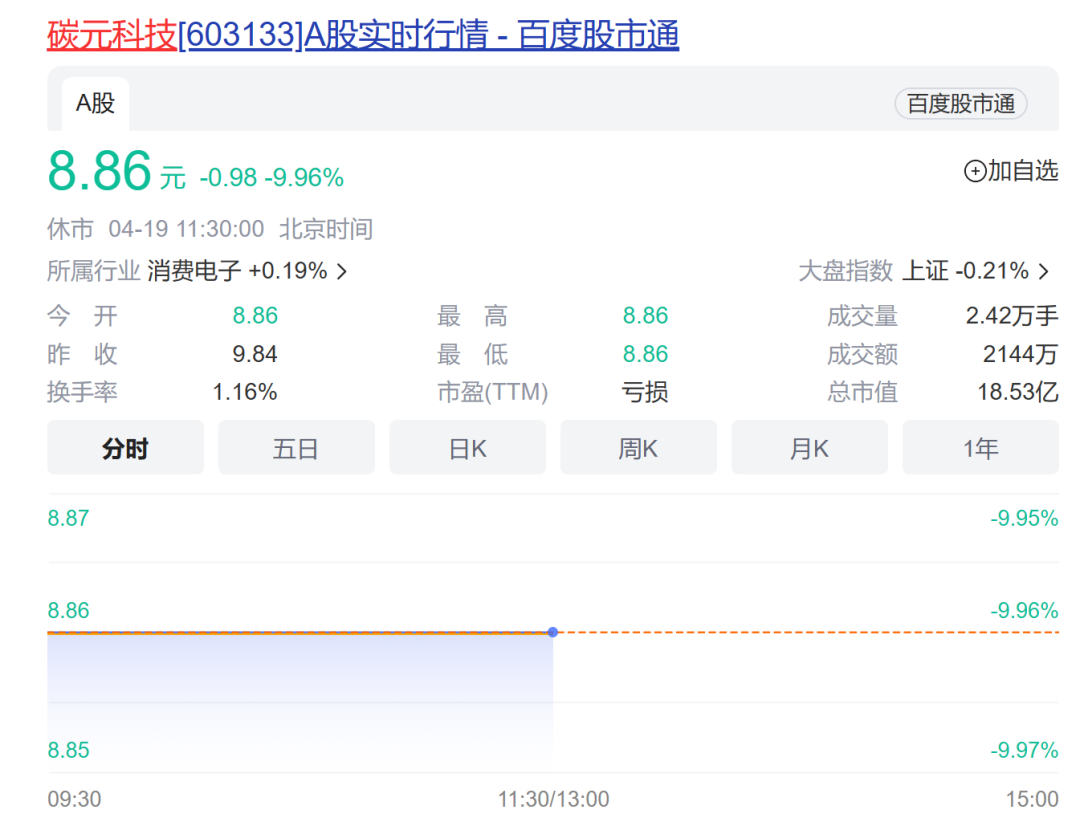The width and height of the screenshot is (1080, 818).
Task: Click the 11:30/13:00 time axis label
Action: [x=553, y=799]
